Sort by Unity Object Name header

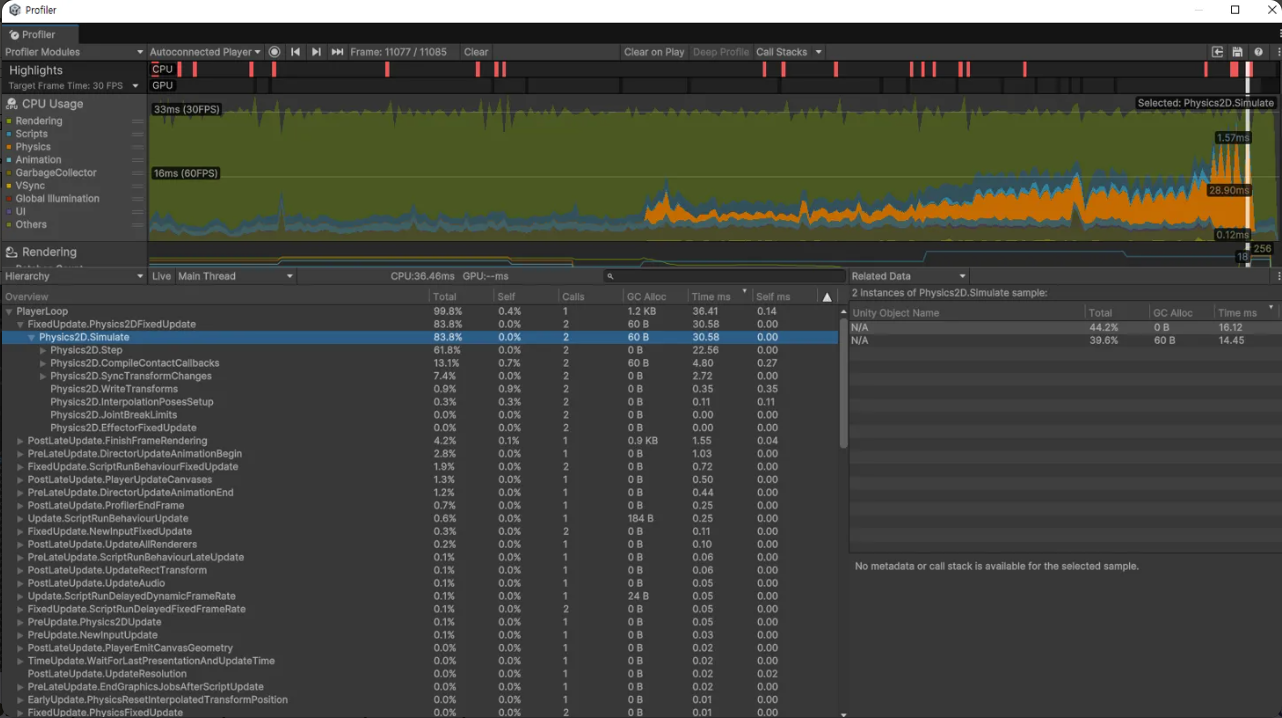pos(966,313)
